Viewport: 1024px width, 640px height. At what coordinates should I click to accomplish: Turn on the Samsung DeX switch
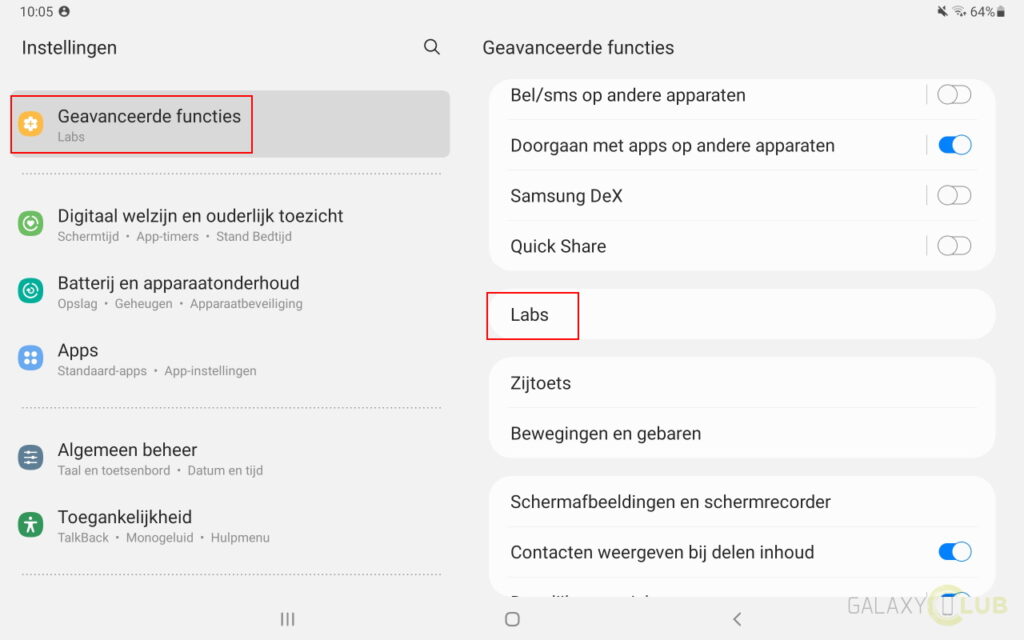point(954,195)
